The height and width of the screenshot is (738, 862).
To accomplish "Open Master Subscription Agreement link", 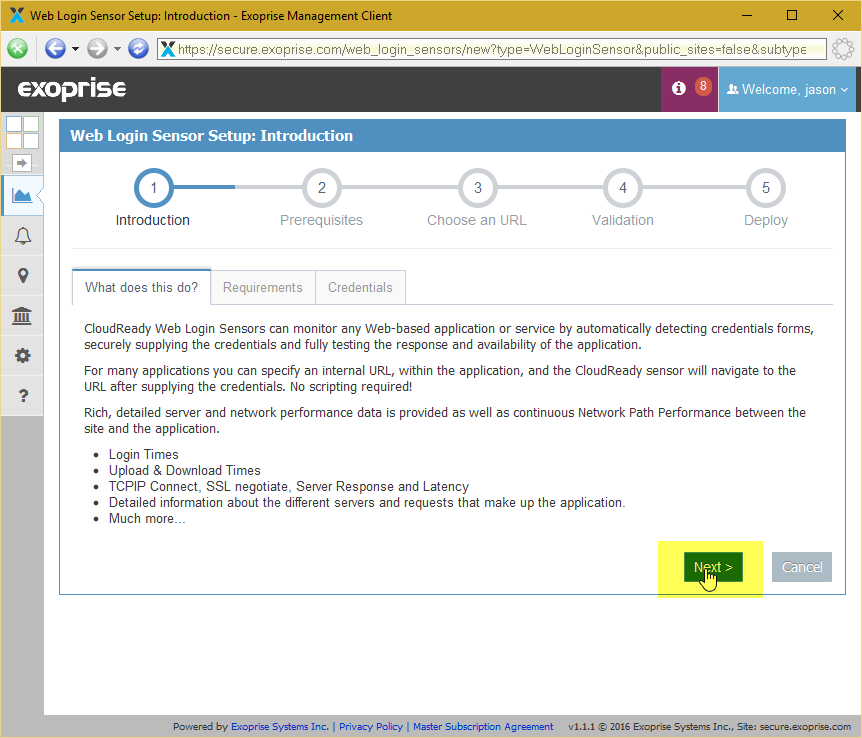I will [x=483, y=726].
